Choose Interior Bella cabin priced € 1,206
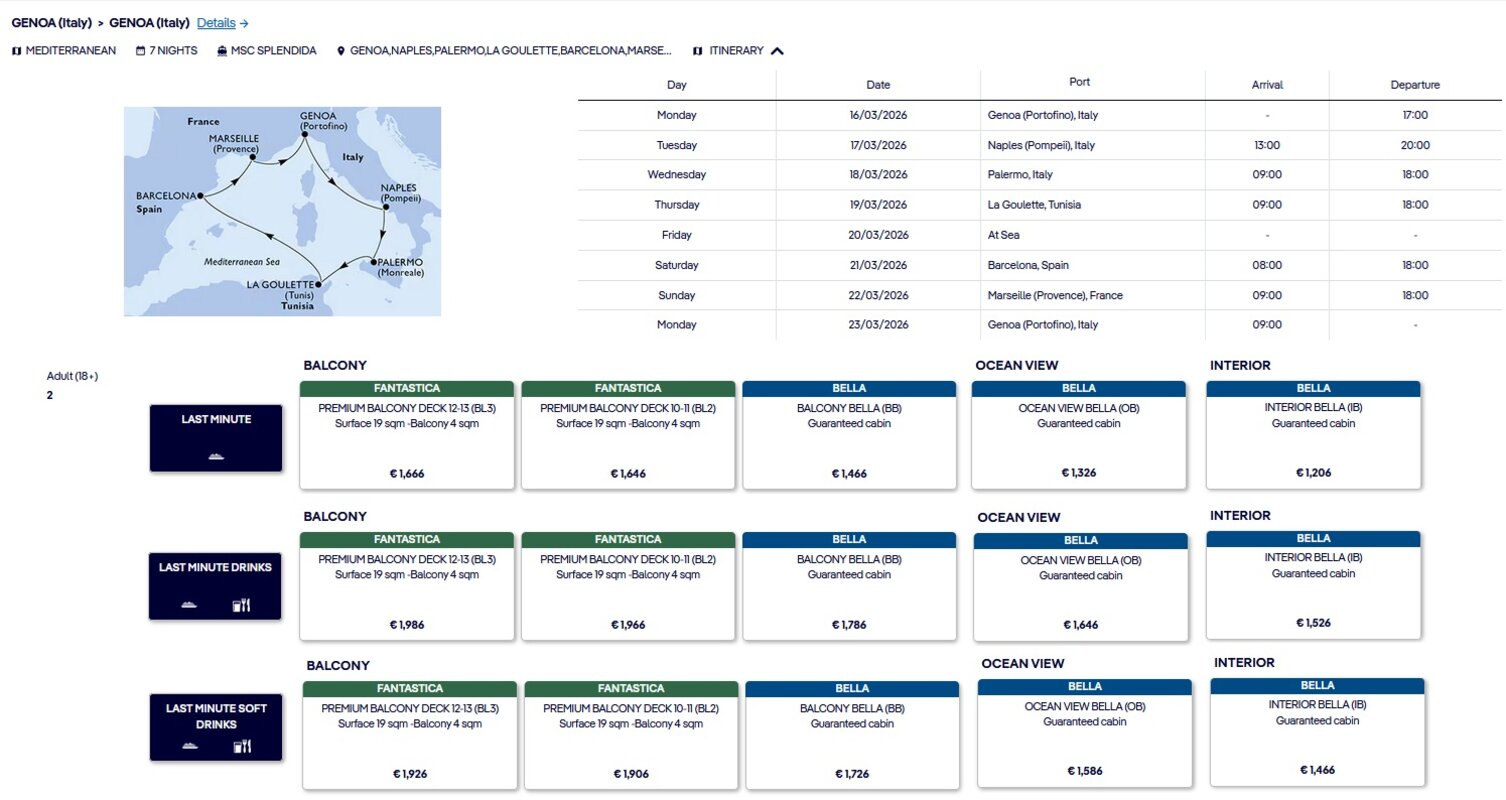 coord(1313,433)
